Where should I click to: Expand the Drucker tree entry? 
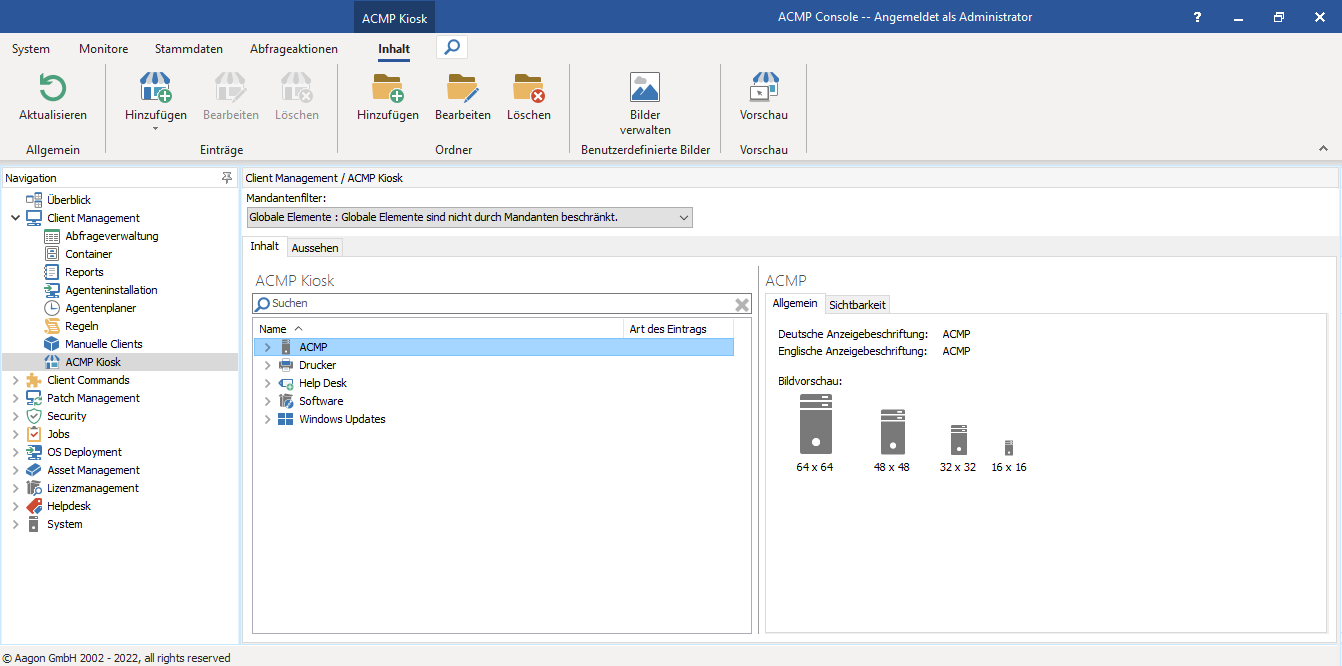[266, 364]
